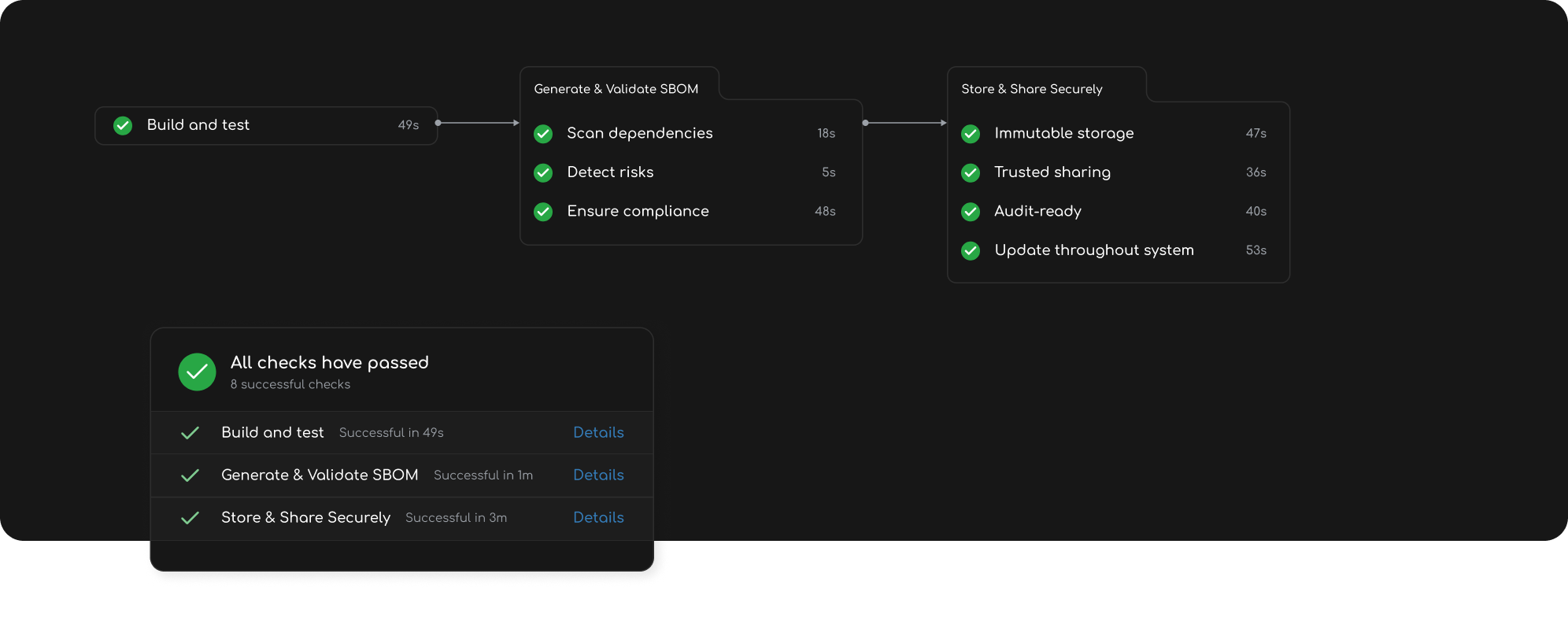Open Details for Generate & Validate SBOM
This screenshot has width=1568, height=618.
[x=598, y=475]
